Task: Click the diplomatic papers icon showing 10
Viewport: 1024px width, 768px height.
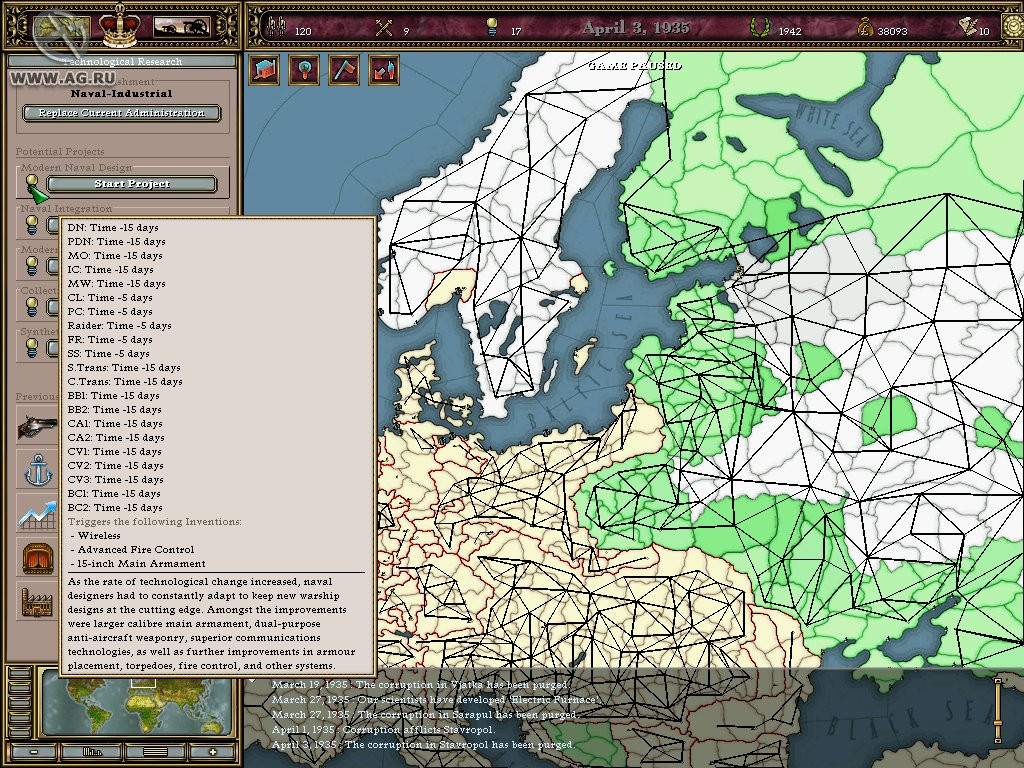Action: [967, 26]
